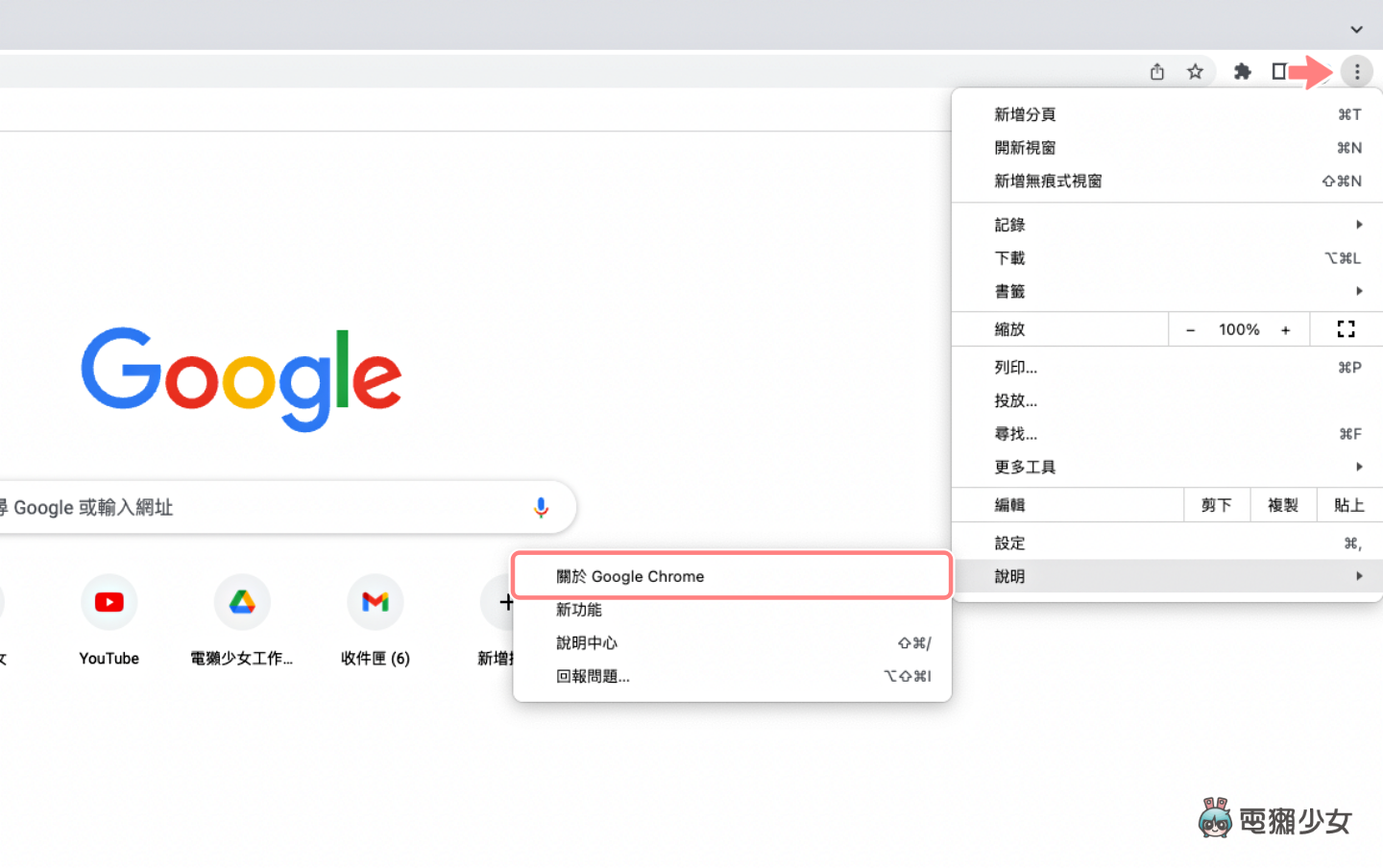Select 關於 Google Chrome

click(x=630, y=575)
